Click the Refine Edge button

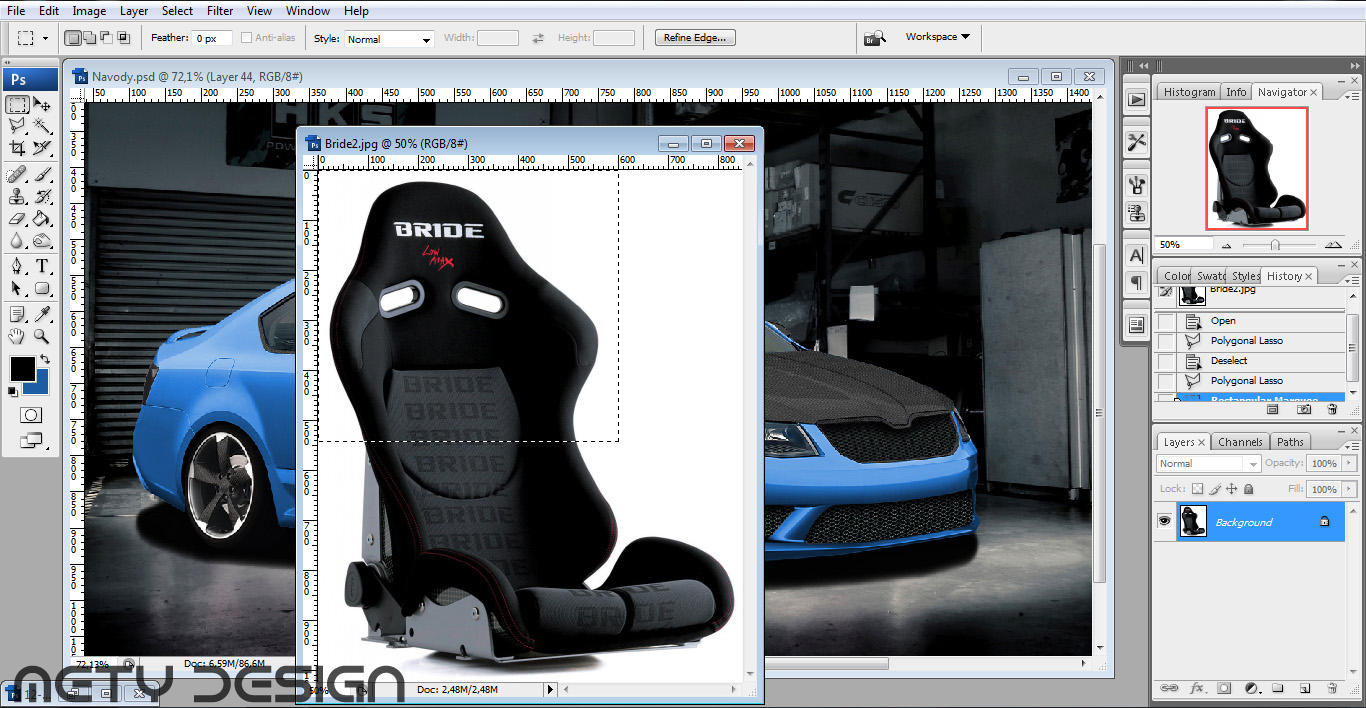(696, 38)
